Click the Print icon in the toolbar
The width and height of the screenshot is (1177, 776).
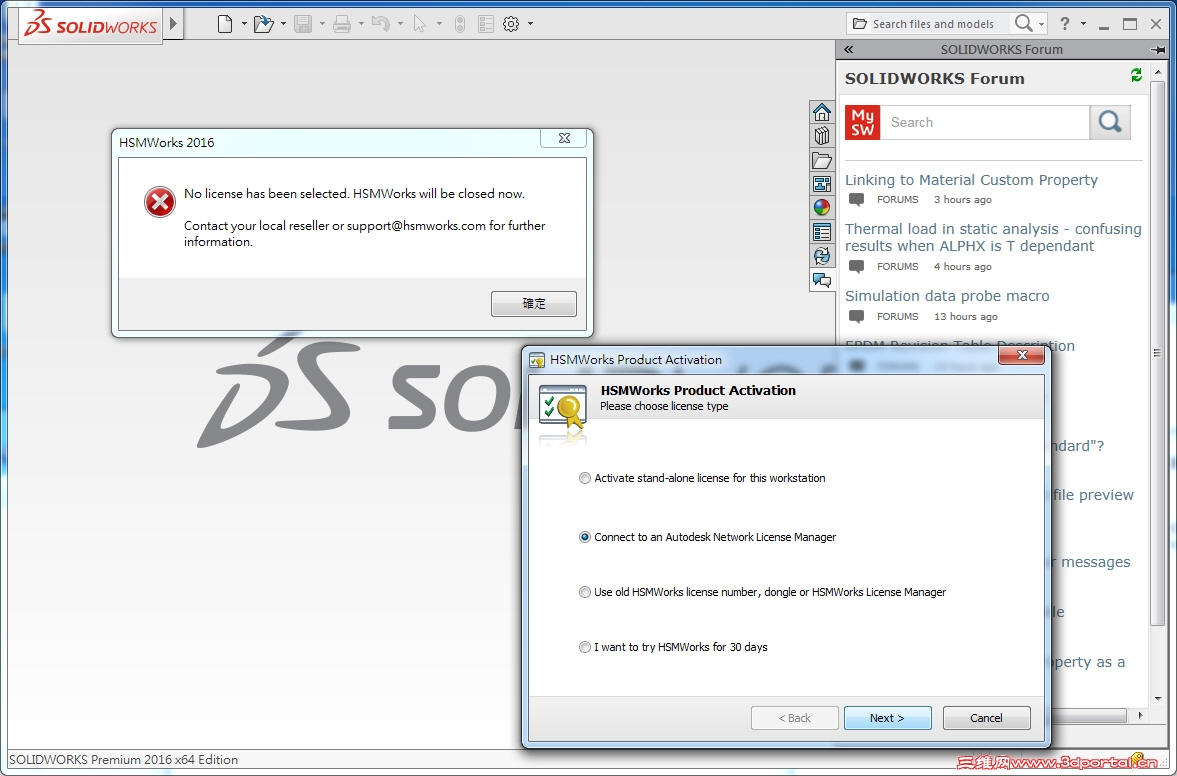pyautogui.click(x=342, y=24)
